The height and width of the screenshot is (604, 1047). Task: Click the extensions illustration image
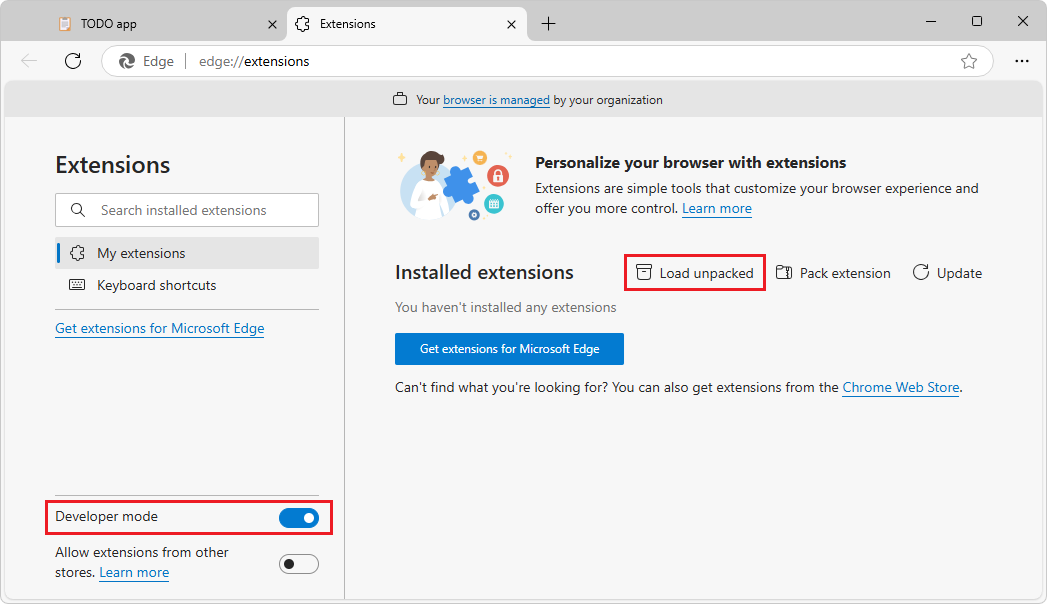pos(455,185)
